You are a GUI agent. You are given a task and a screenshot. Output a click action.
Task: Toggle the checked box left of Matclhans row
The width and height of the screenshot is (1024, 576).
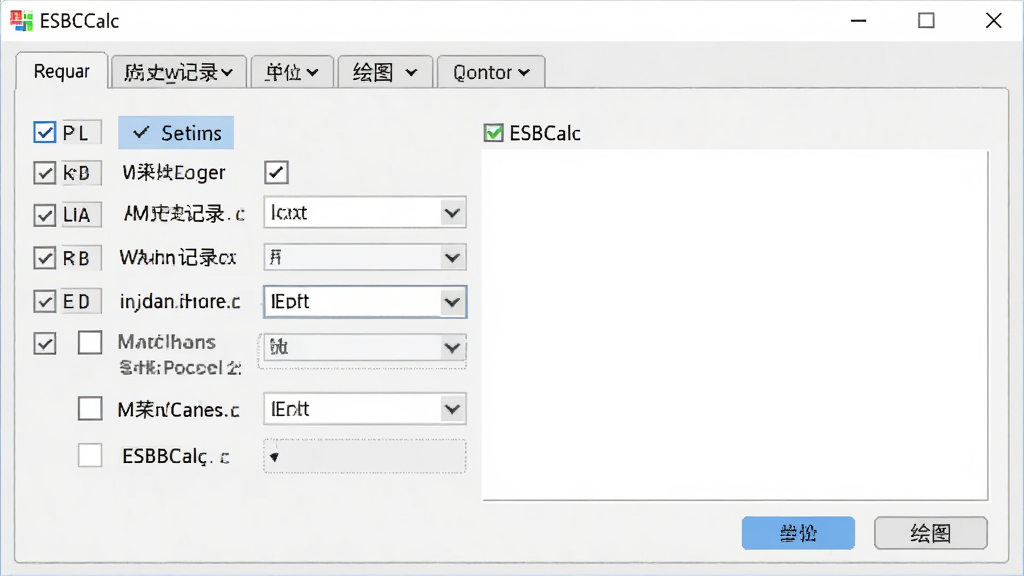pyautogui.click(x=44, y=343)
